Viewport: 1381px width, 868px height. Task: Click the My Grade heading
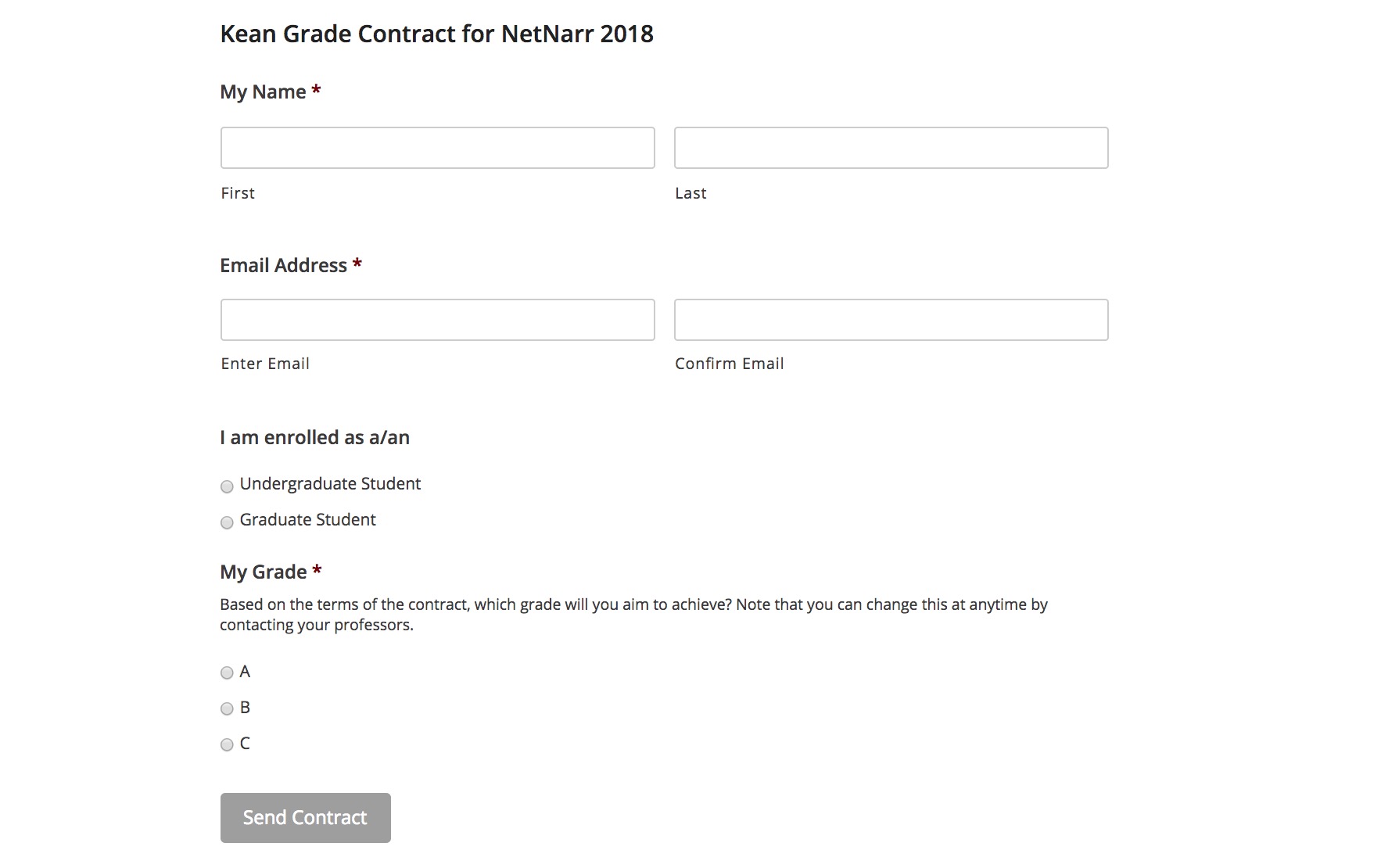(264, 572)
